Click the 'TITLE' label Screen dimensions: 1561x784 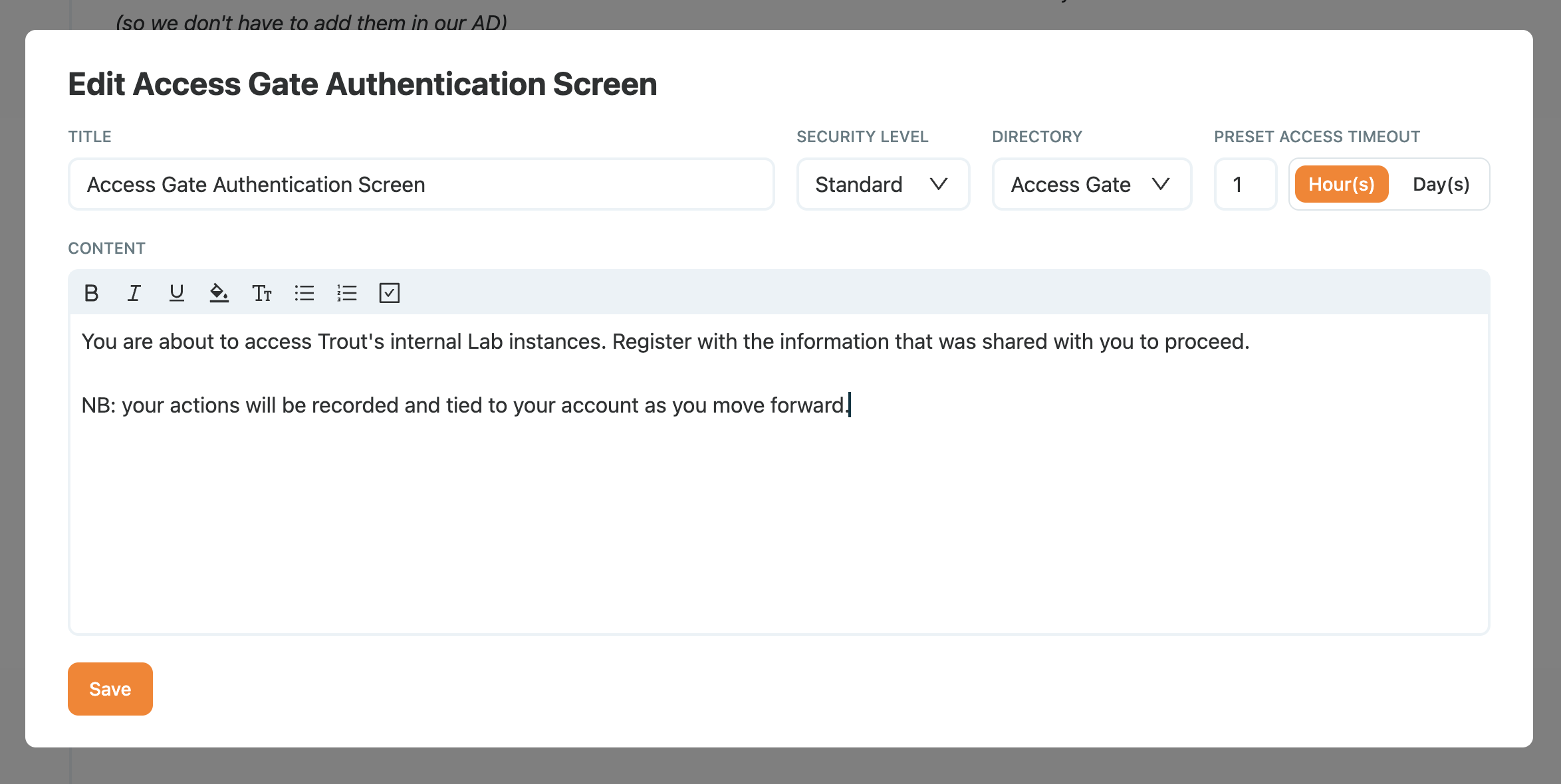90,137
